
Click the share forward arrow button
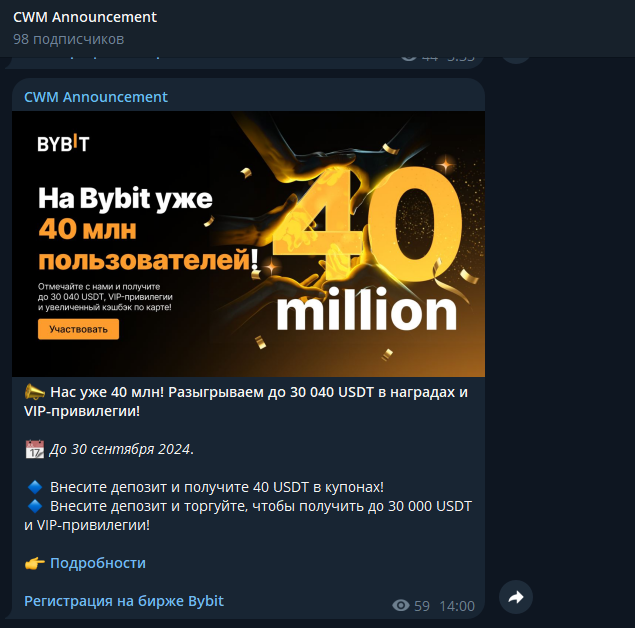coord(516,597)
